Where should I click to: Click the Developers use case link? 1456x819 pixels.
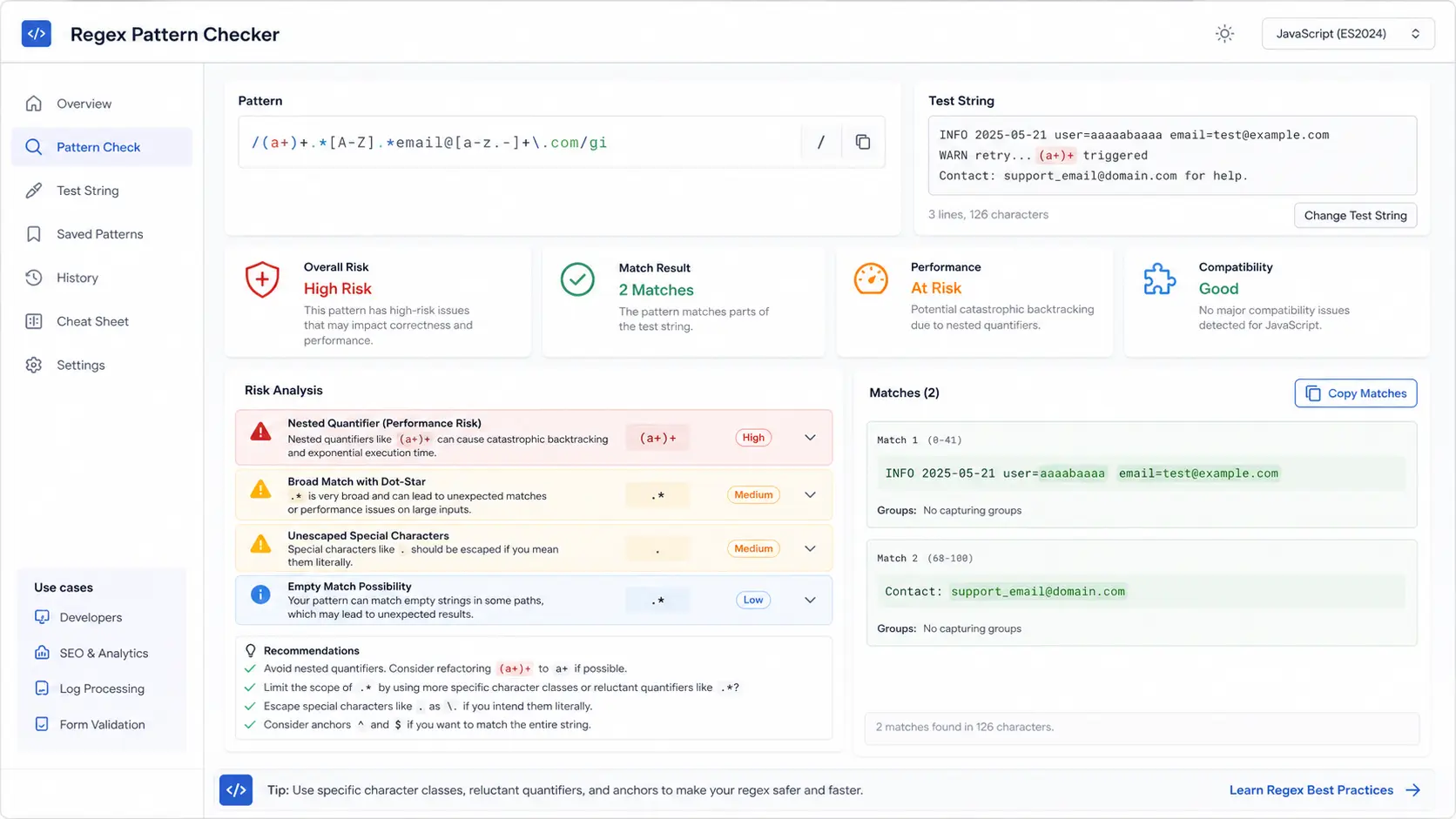[x=91, y=617]
